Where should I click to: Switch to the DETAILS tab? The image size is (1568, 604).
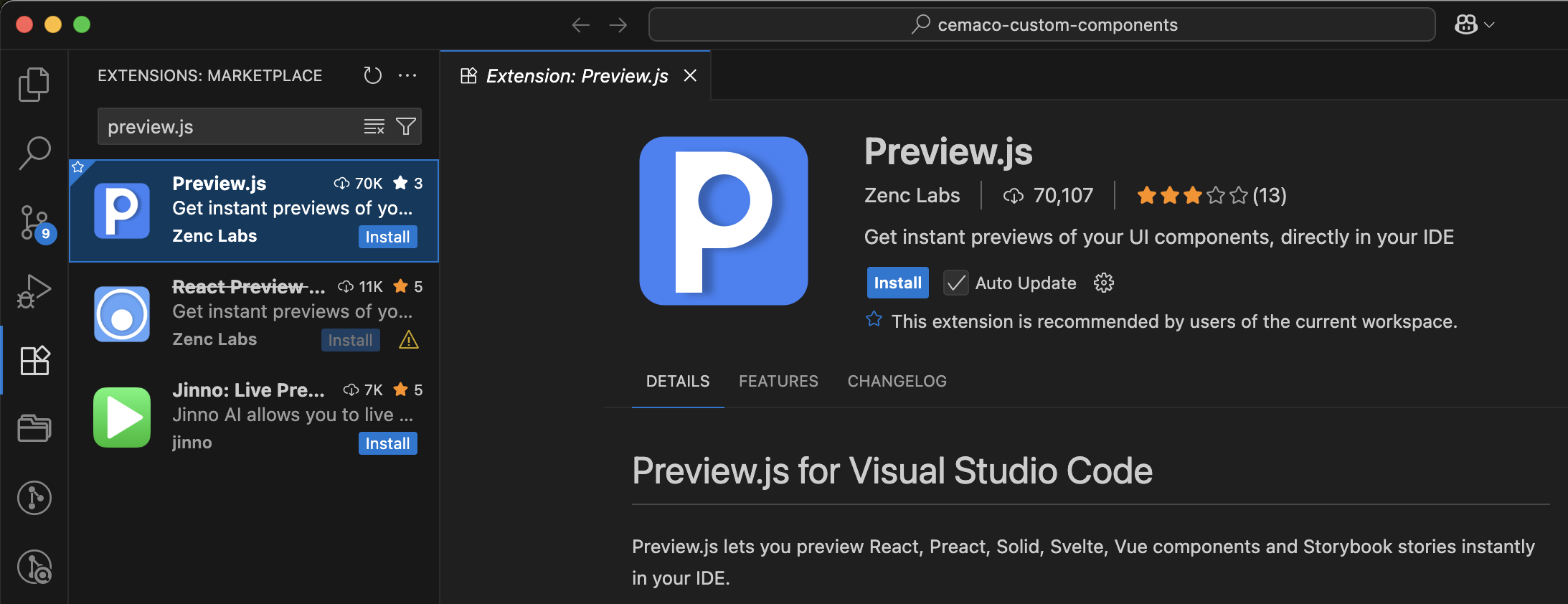click(677, 381)
